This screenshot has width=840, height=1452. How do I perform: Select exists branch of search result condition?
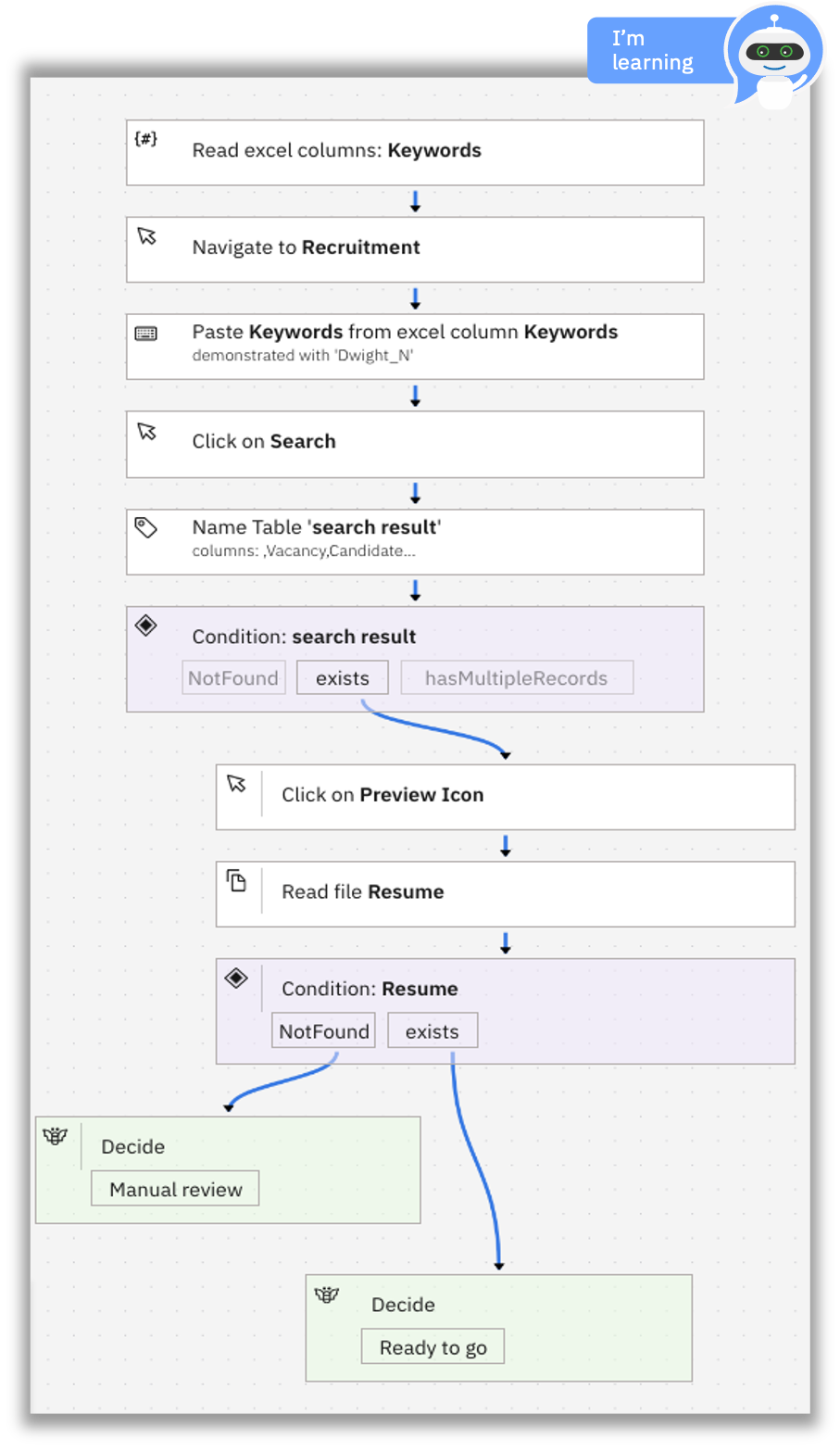(x=343, y=678)
